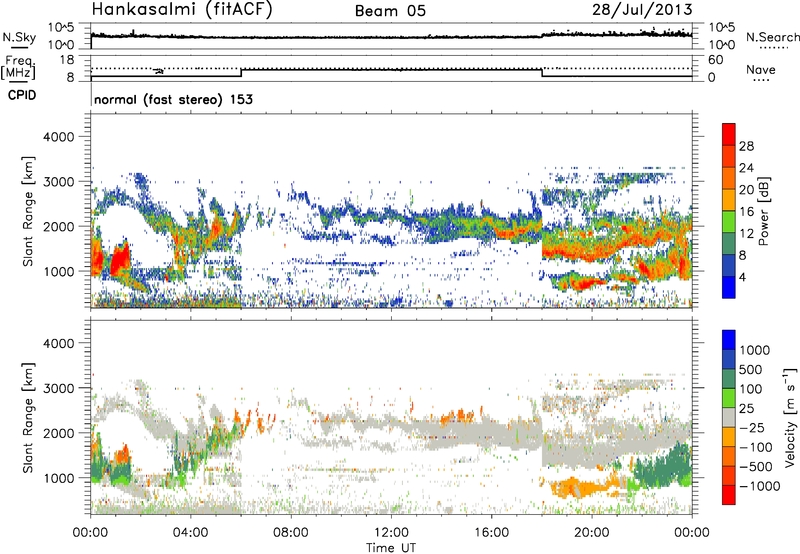Click the '08:00' time tick label
This screenshot has height=554, width=800.
pyautogui.click(x=290, y=533)
